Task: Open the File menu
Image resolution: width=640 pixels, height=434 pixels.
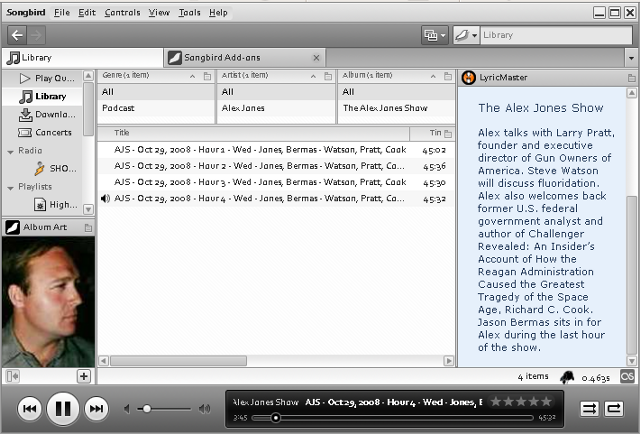Action: [62, 13]
